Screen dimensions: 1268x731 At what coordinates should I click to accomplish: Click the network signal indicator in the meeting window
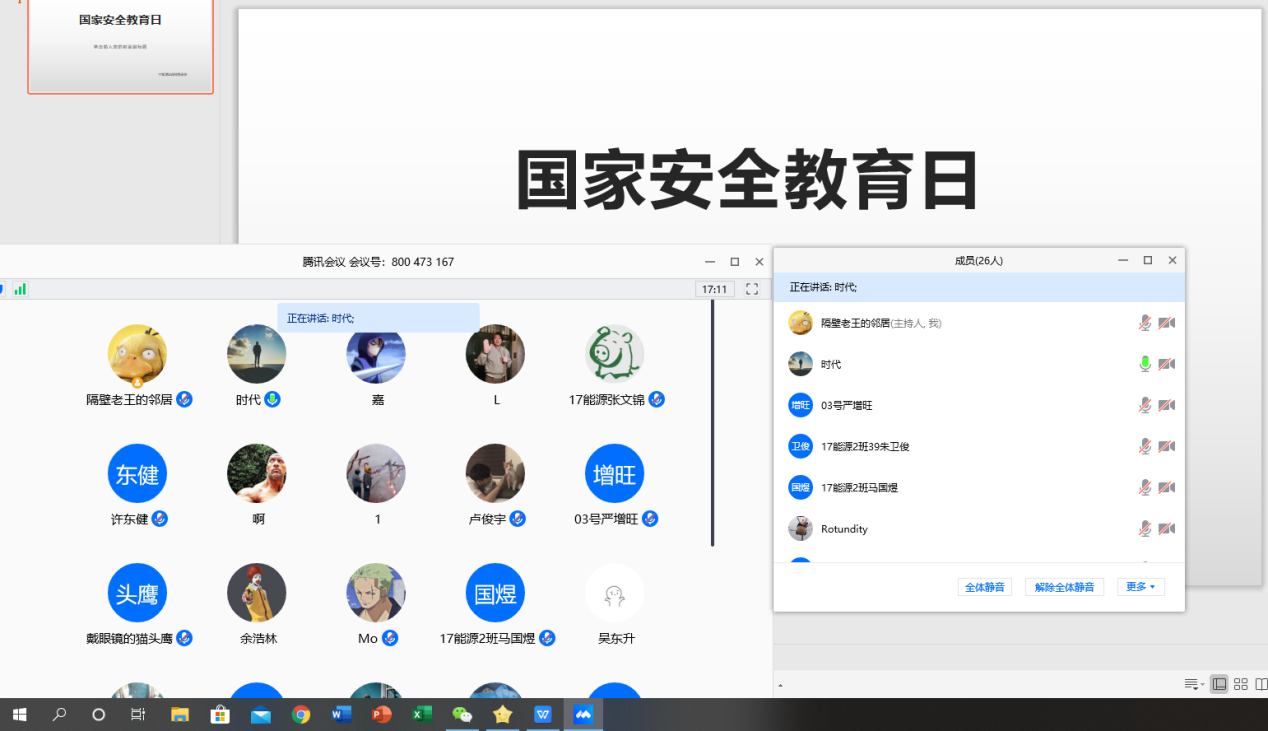pyautogui.click(x=20, y=288)
